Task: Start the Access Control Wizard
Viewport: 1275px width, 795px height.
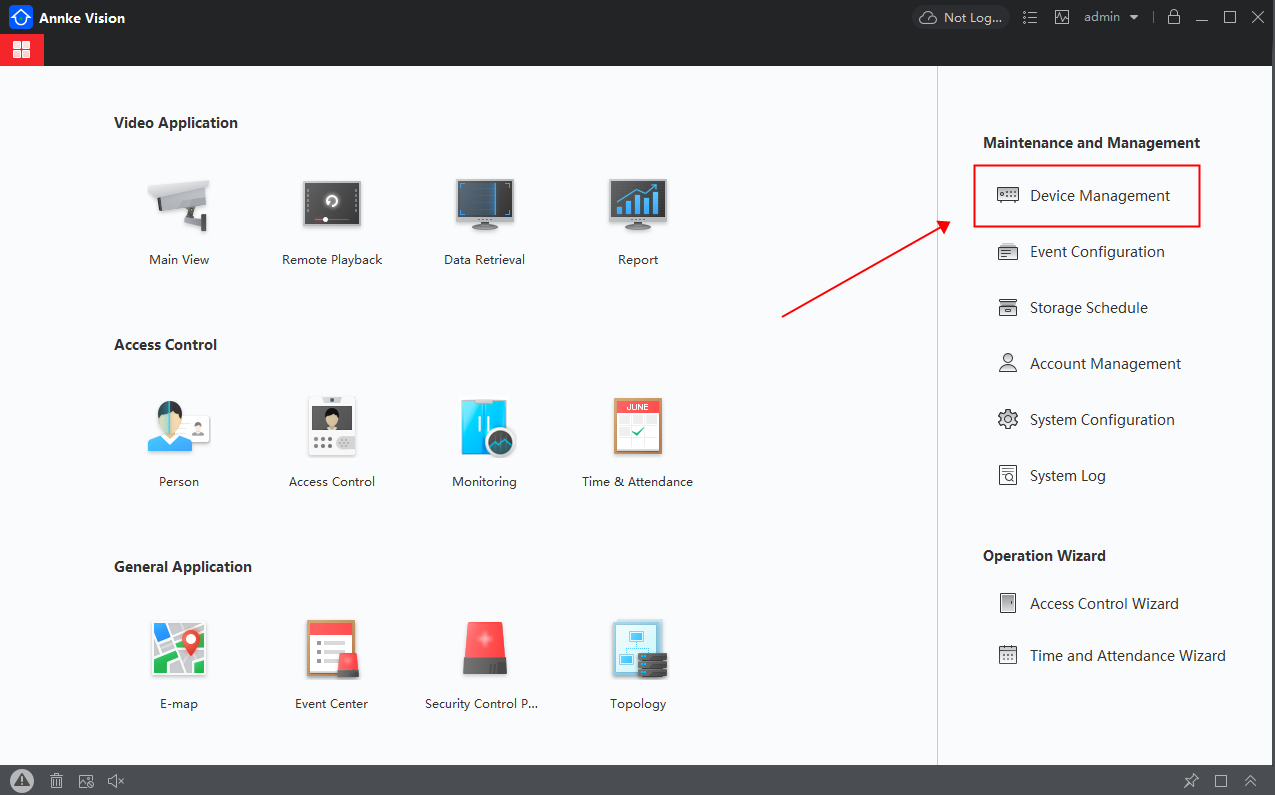Action: click(1103, 604)
